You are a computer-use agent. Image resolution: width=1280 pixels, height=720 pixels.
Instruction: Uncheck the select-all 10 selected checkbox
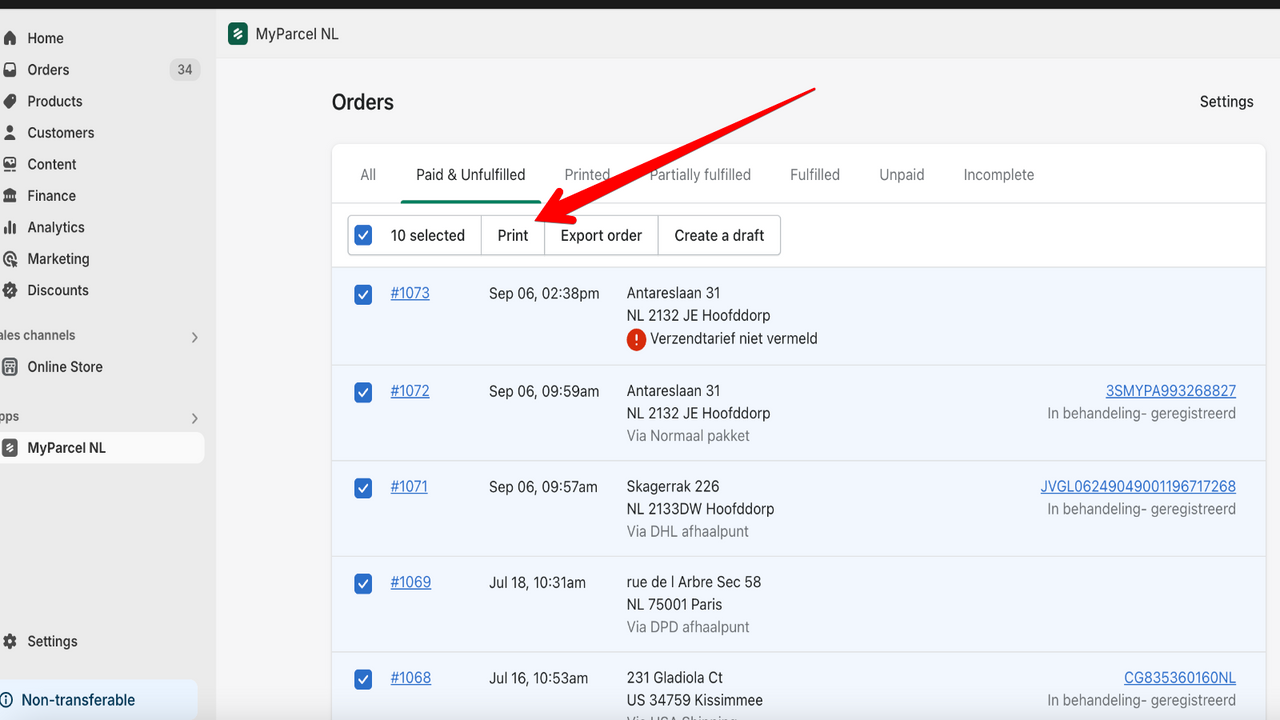(363, 235)
